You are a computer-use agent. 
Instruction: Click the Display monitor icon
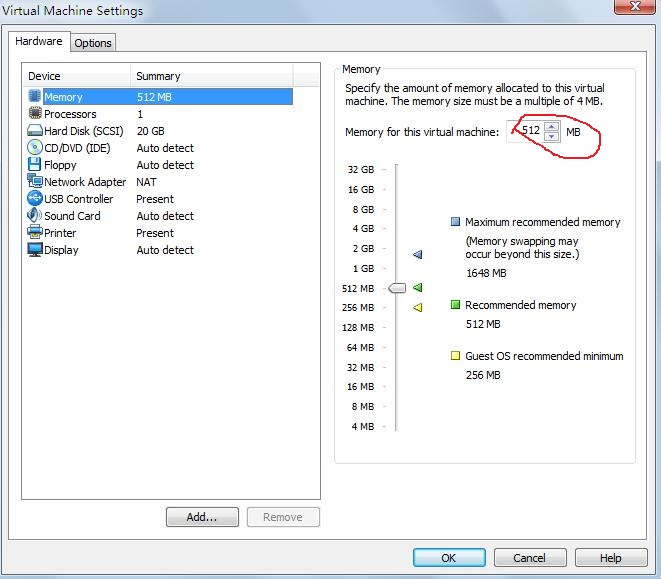[x=35, y=249]
